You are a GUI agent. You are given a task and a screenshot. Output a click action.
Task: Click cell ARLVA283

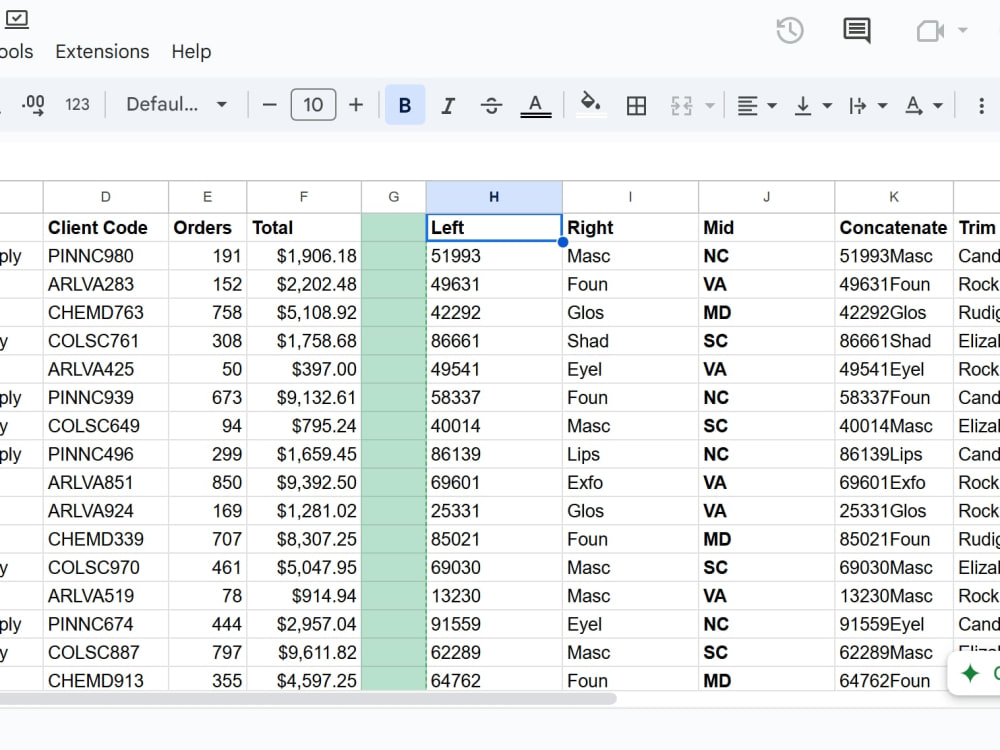(106, 284)
